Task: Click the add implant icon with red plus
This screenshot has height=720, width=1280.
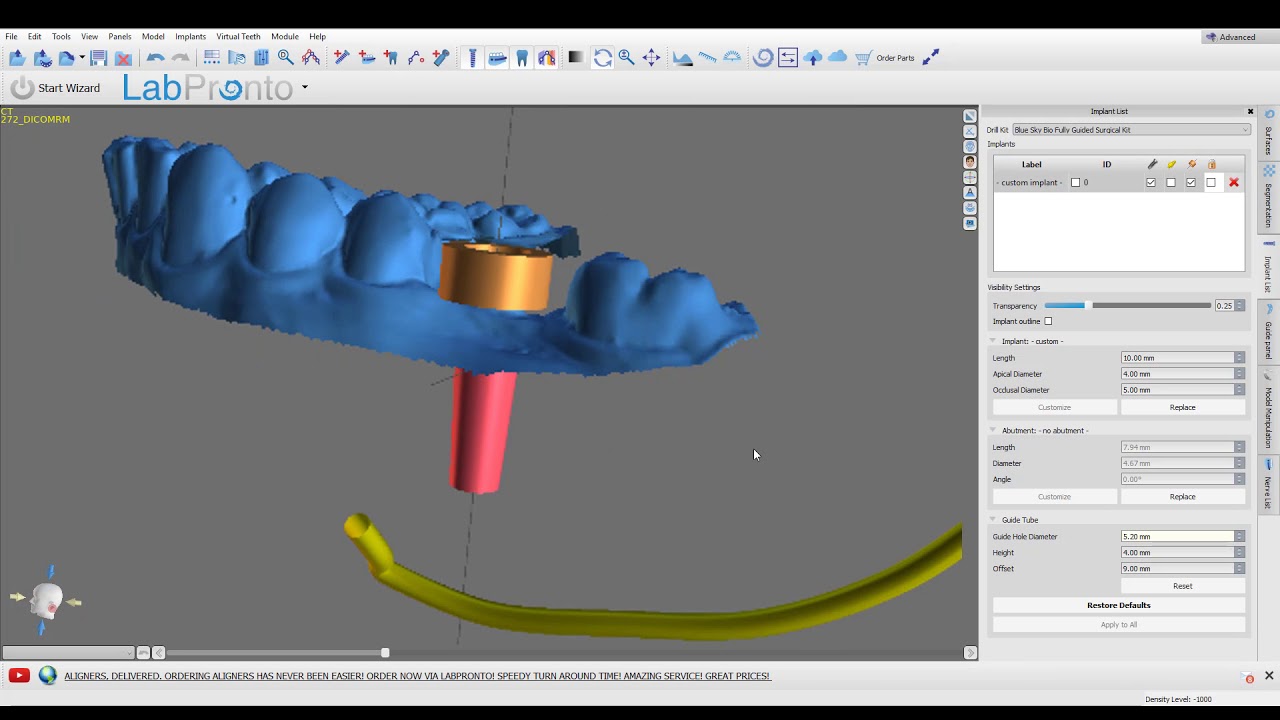Action: coord(341,58)
